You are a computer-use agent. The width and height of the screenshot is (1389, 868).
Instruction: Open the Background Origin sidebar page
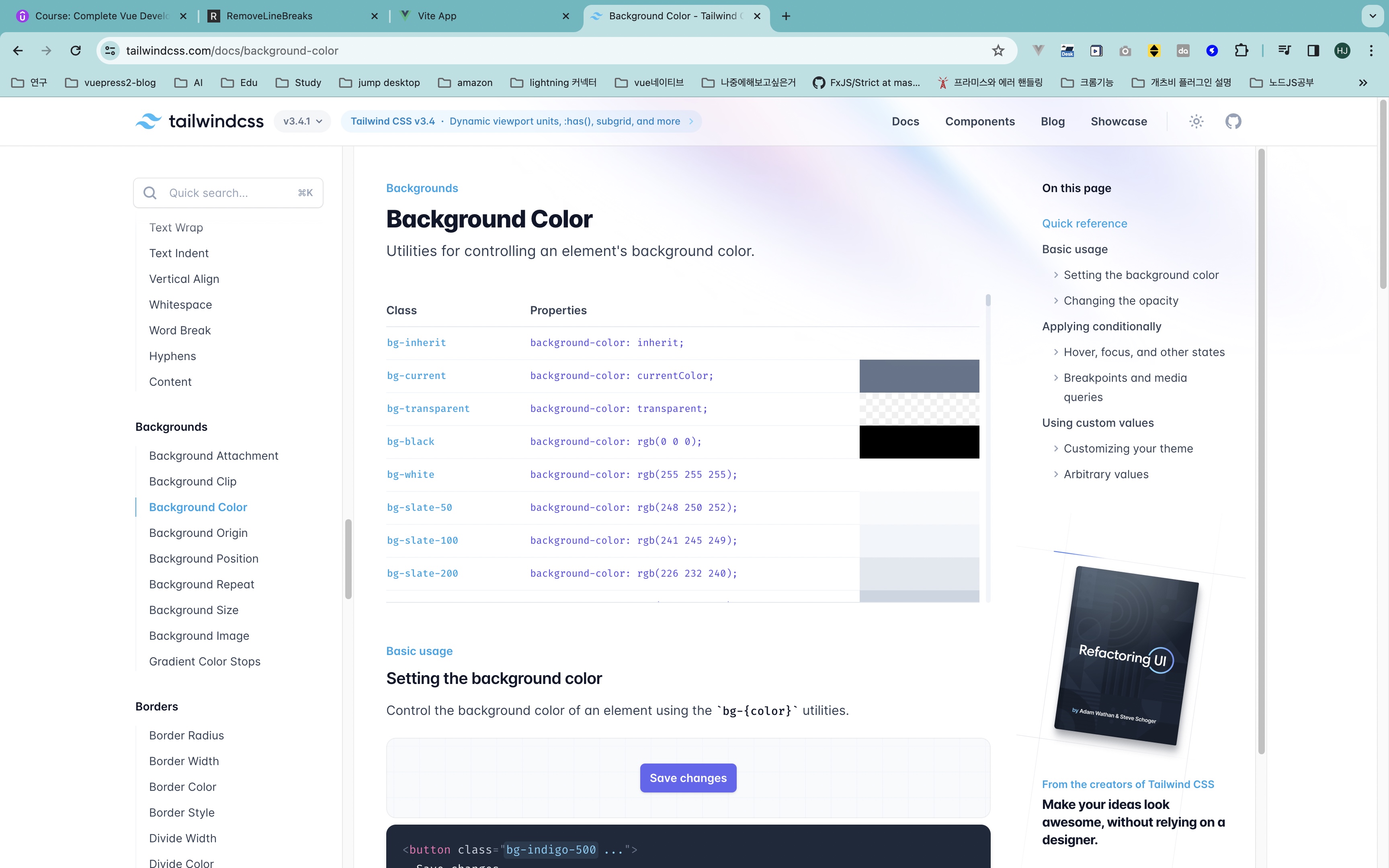coord(198,533)
